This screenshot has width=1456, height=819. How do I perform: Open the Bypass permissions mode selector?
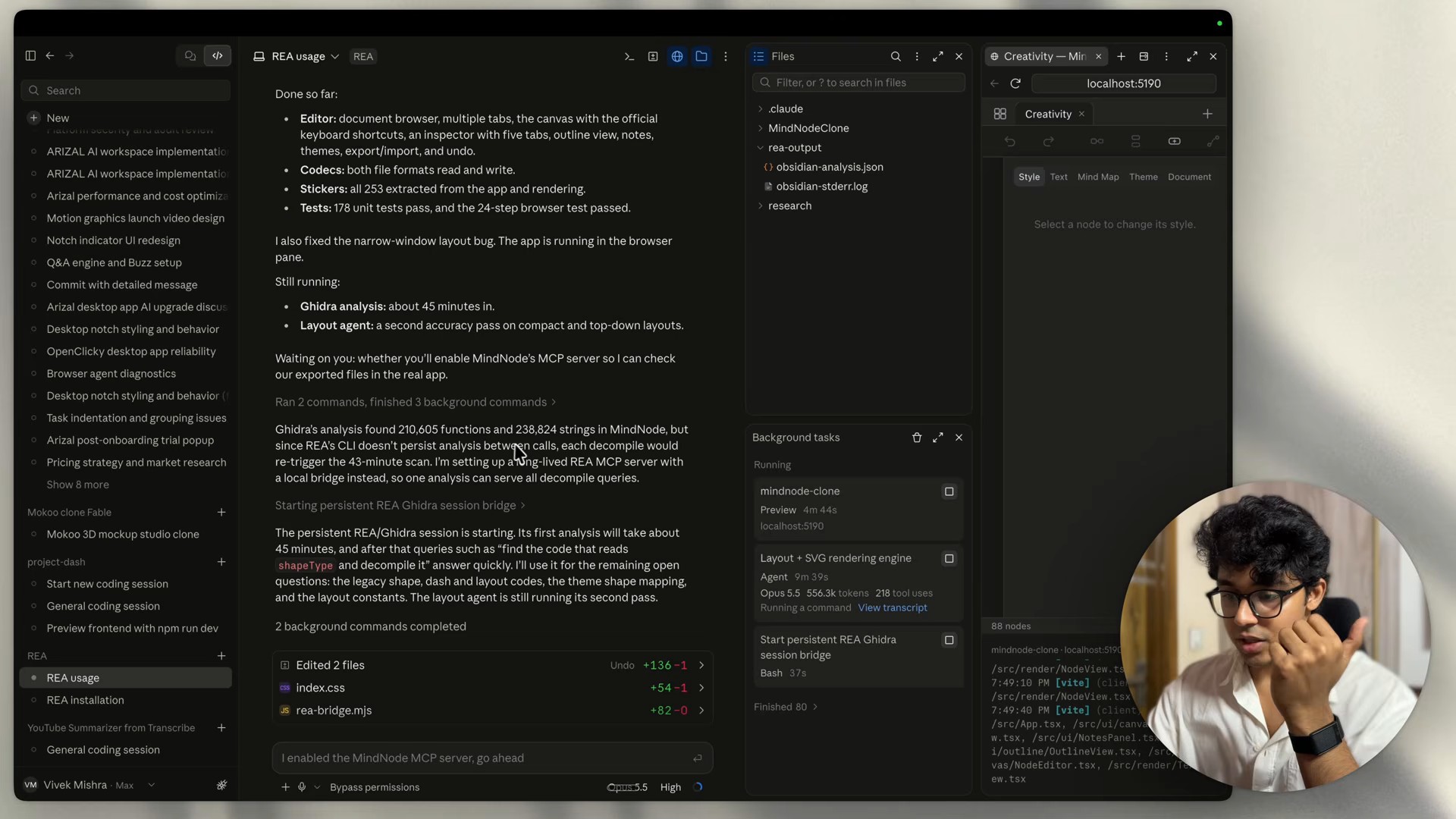point(375,787)
